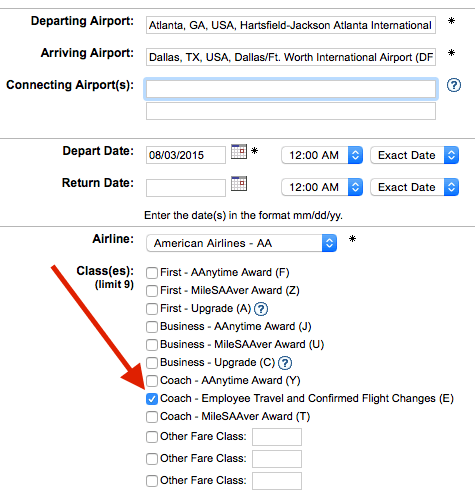Check the last Other Fare Class checkbox
The image size is (475, 502).
coord(152,481)
